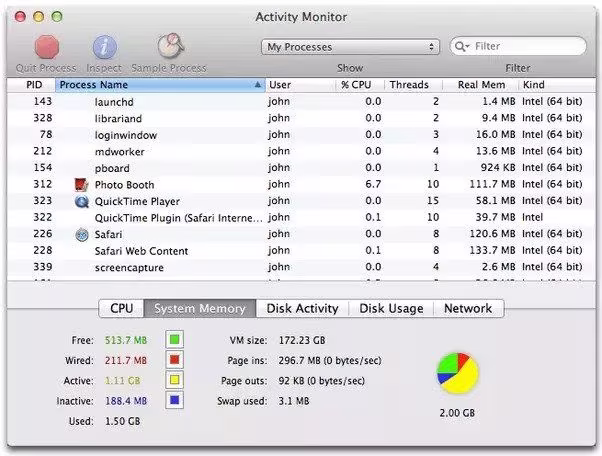Click the blue Inactive memory swatch
Image resolution: width=602 pixels, height=456 pixels.
click(174, 400)
